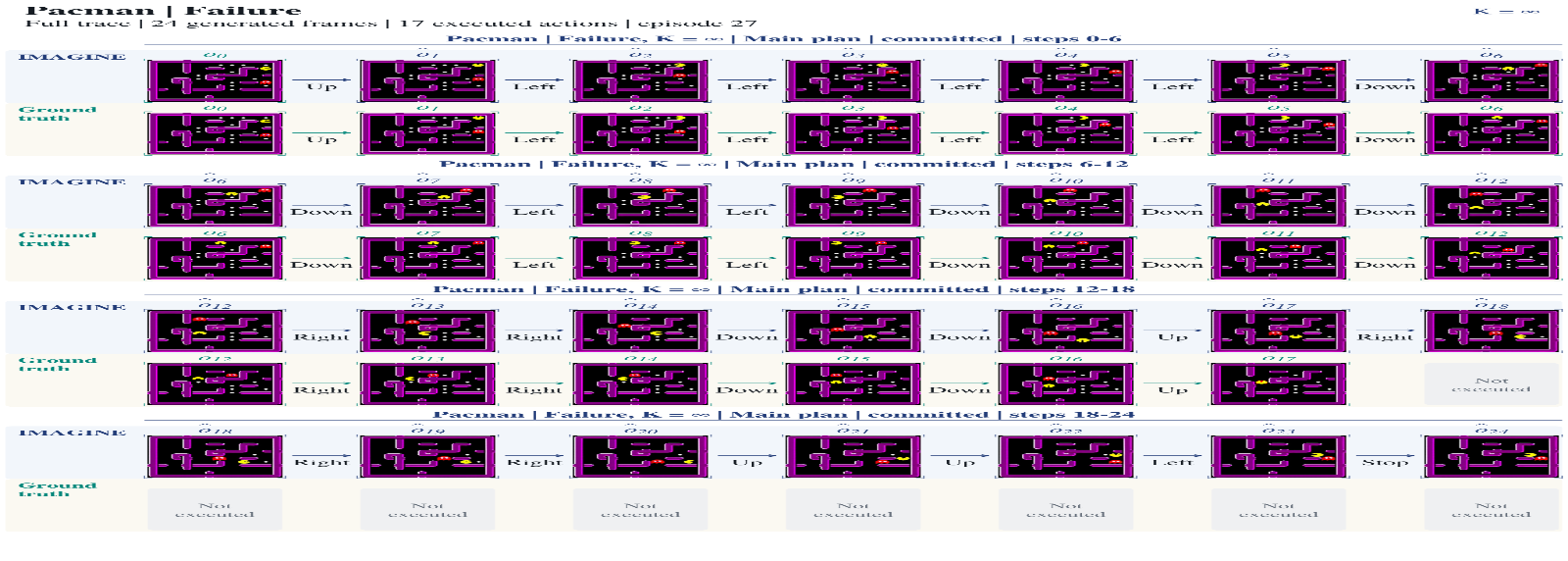Open IMAGINE frame ô0 thumbnail
1568x561 pixels.
[x=216, y=80]
